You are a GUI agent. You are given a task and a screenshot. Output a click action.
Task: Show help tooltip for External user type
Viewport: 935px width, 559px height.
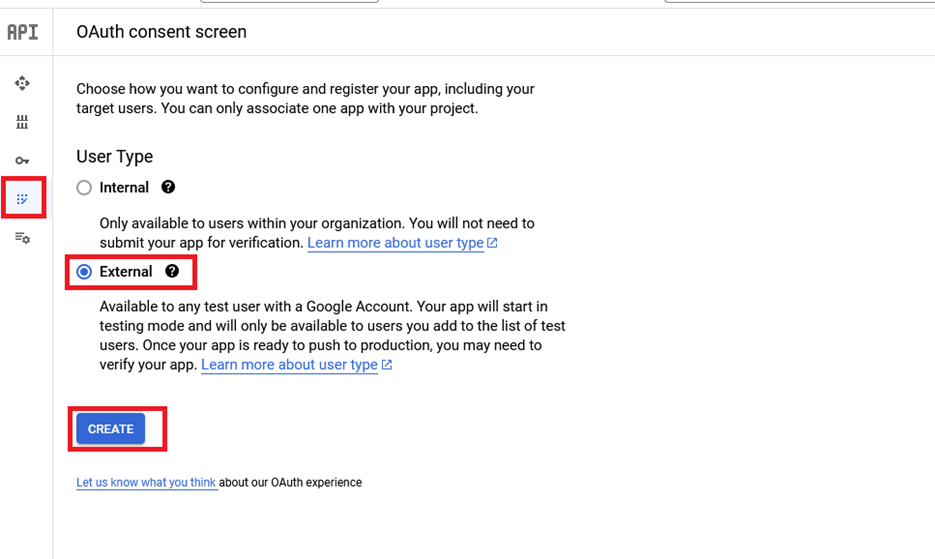click(x=172, y=271)
